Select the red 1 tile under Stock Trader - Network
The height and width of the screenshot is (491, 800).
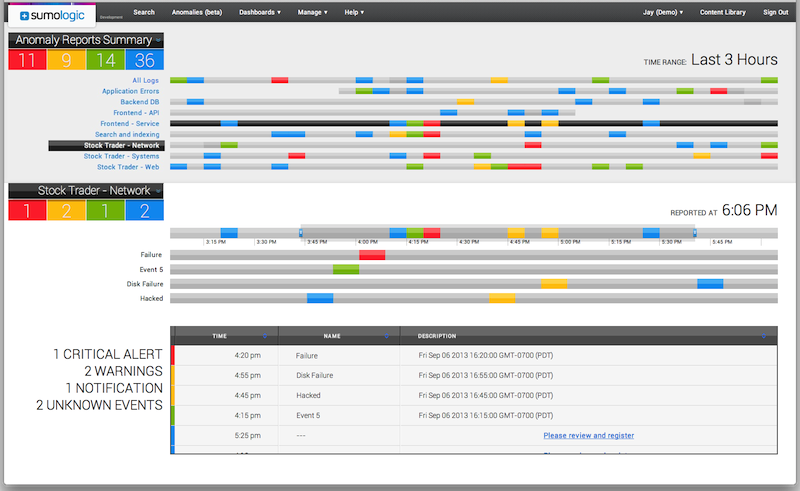(27, 210)
